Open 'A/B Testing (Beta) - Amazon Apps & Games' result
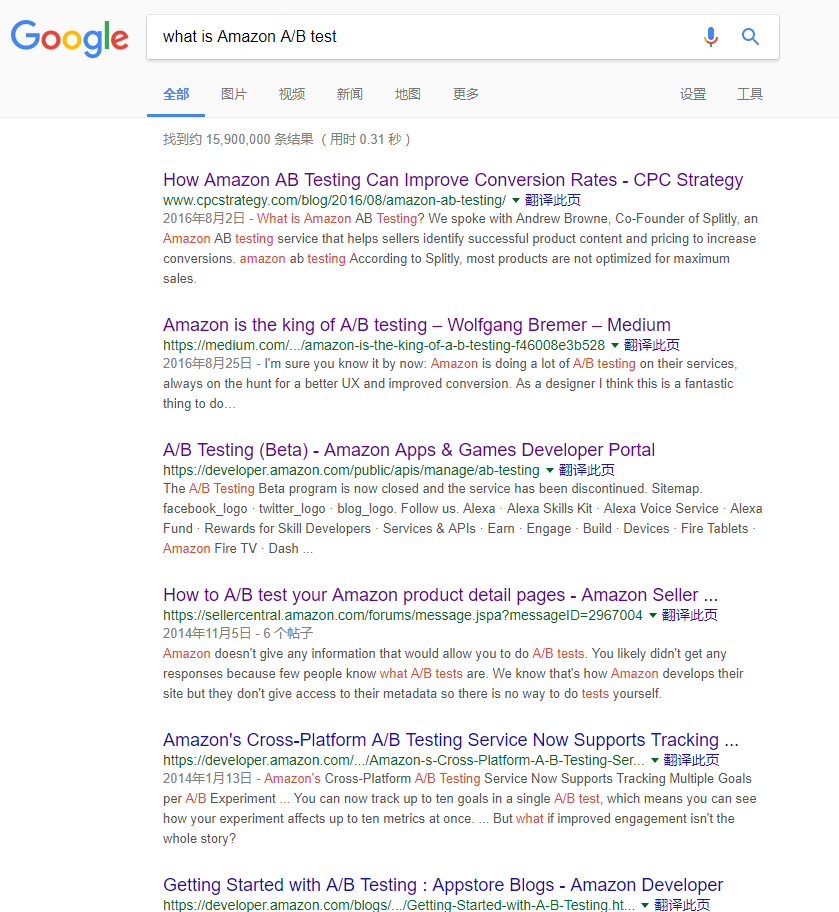This screenshot has width=839, height=912. pos(408,450)
